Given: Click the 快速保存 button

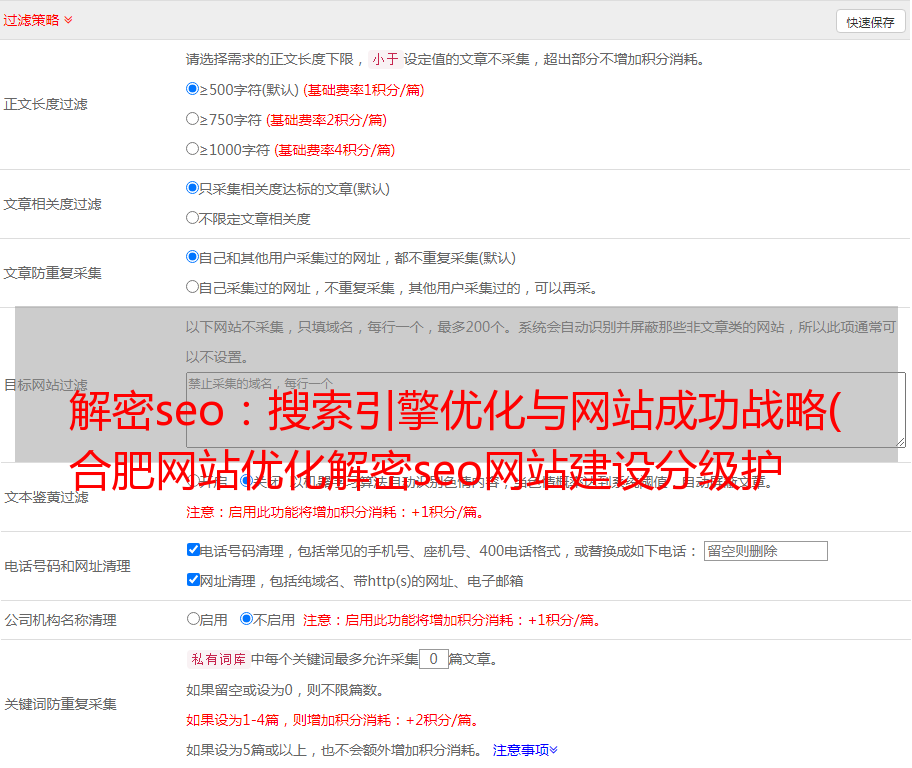Looking at the screenshot, I should tap(870, 22).
